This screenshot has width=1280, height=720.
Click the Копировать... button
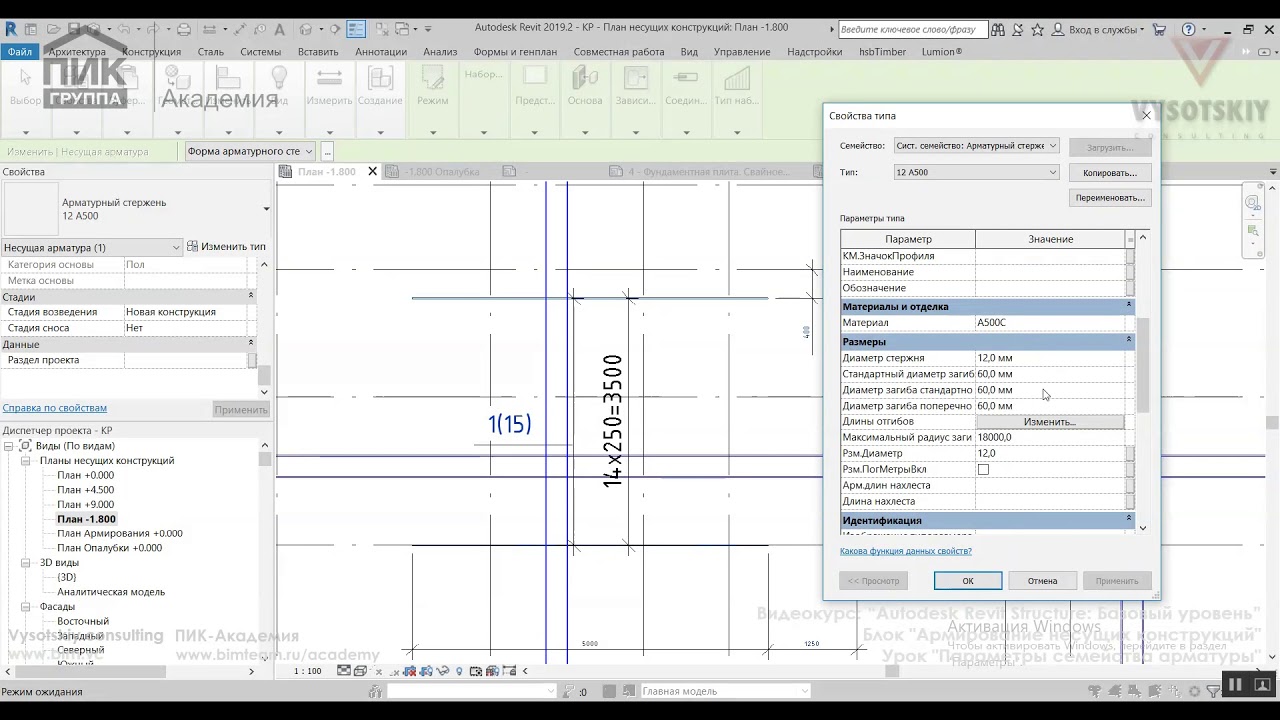(1110, 172)
